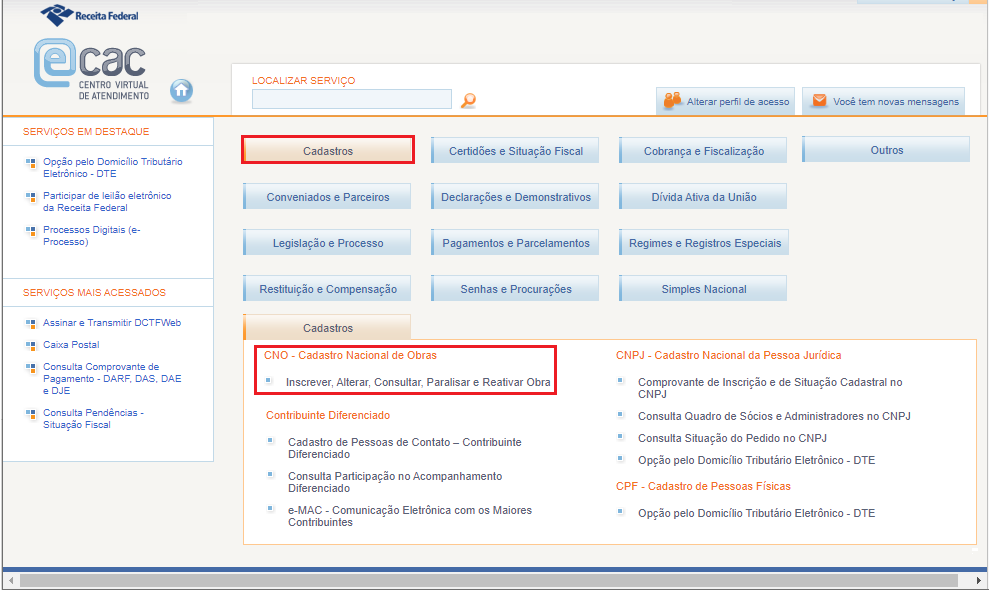Open Consulta Quadro de Sócios e Administradores
Image resolution: width=993 pixels, height=594 pixels.
click(x=774, y=416)
